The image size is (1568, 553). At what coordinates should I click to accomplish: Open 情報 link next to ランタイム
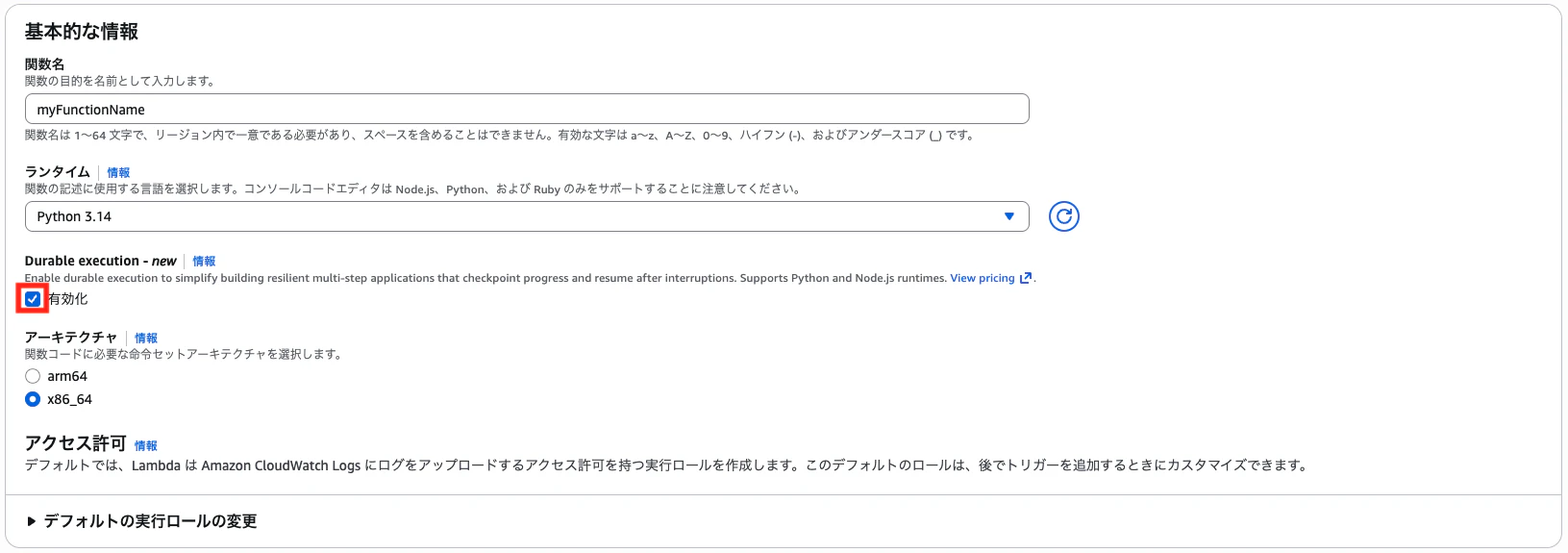click(x=118, y=173)
